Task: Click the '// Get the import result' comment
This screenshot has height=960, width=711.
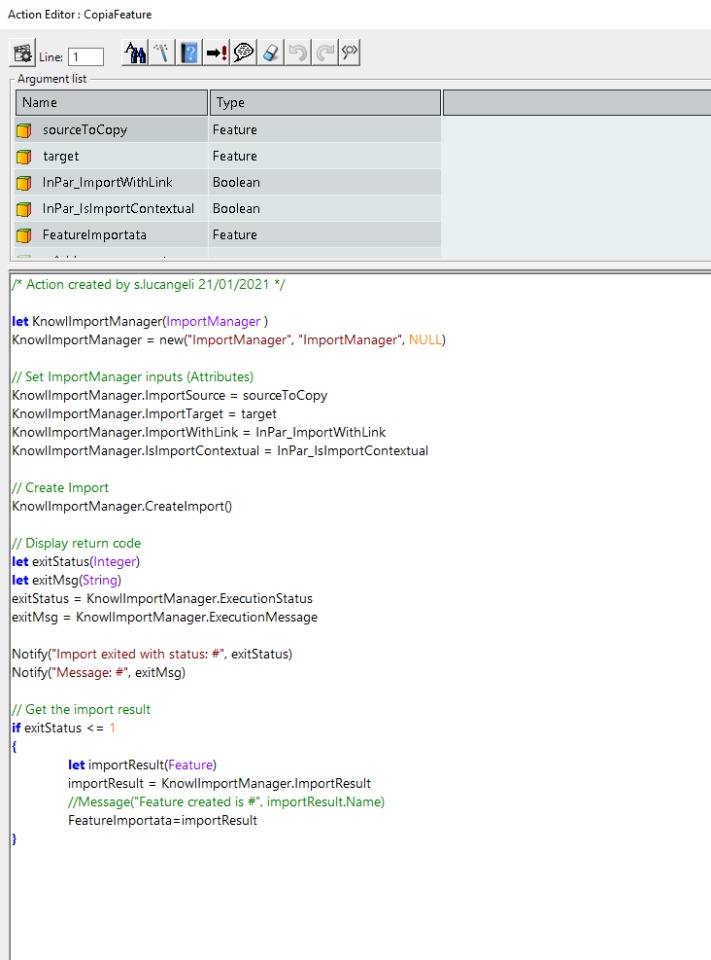Action: (81, 710)
